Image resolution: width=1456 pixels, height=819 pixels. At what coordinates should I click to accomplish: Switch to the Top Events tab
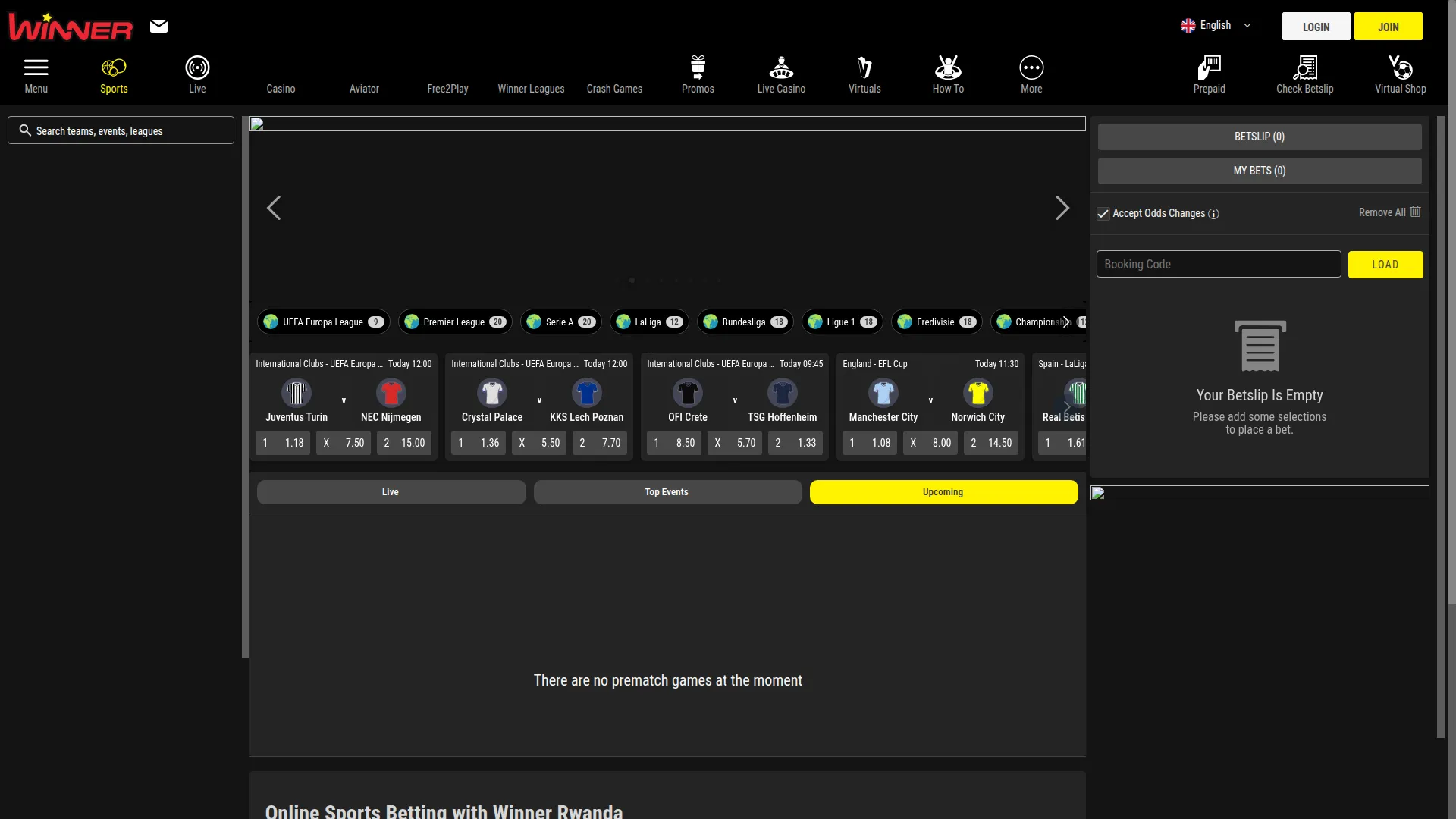[x=667, y=492]
